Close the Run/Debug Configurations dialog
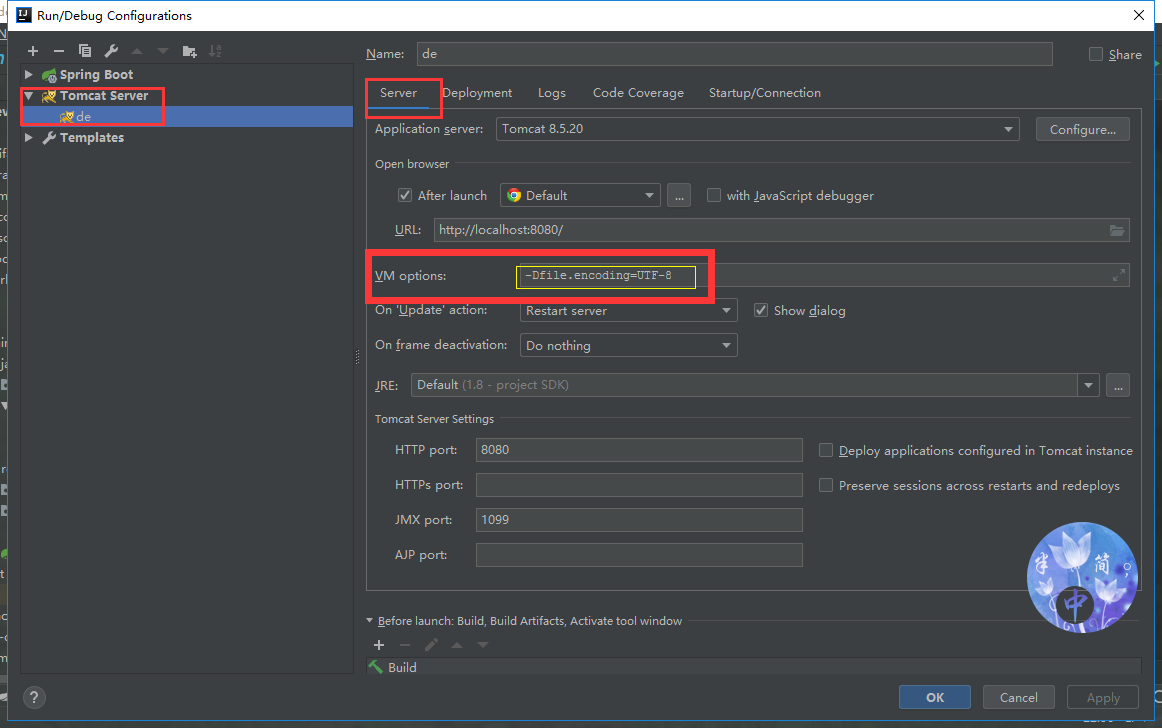The height and width of the screenshot is (728, 1162). 1138,15
